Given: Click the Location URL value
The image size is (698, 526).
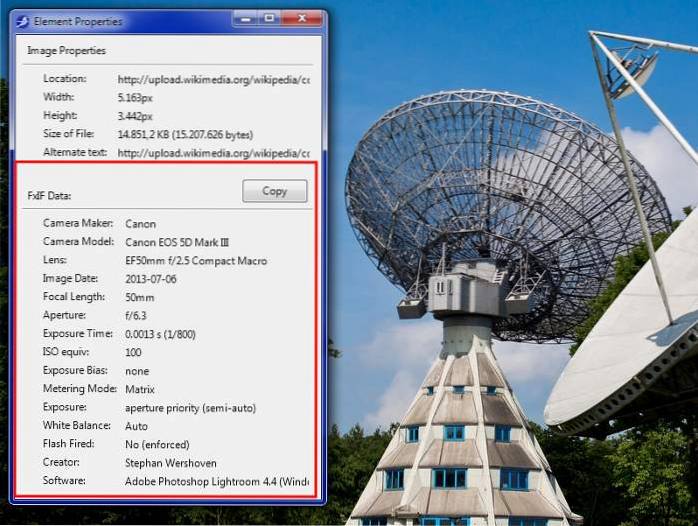Looking at the screenshot, I should click(213, 79).
